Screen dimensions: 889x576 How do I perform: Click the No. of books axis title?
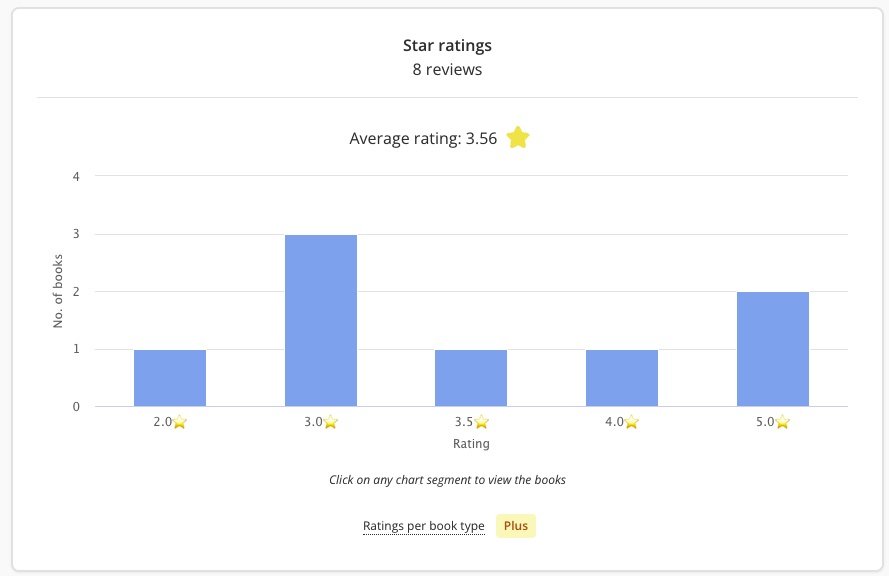coord(58,291)
